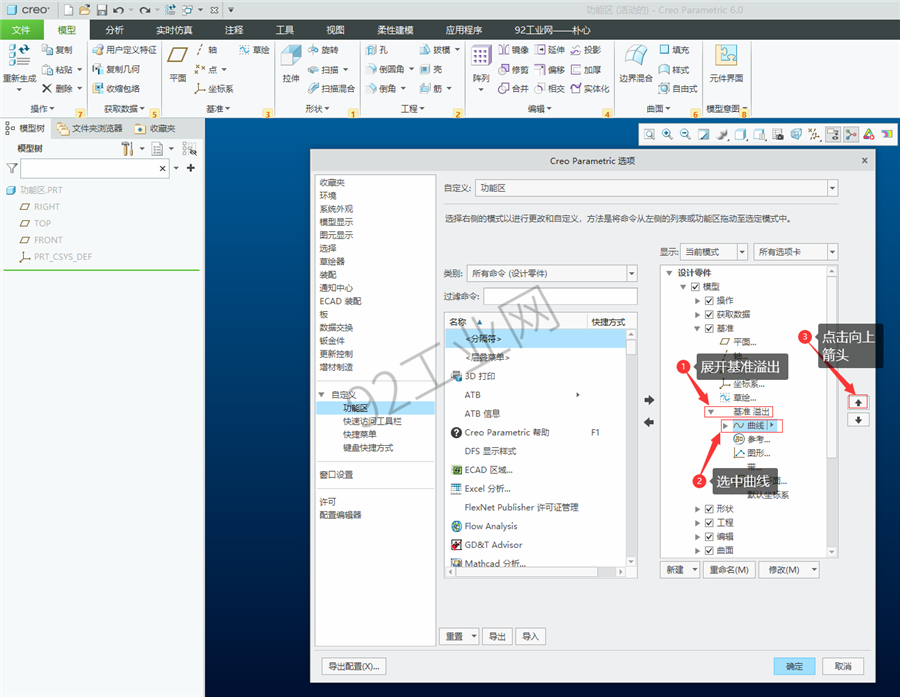
Task: Click the Solidify (实体化) tool
Action: click(590, 88)
